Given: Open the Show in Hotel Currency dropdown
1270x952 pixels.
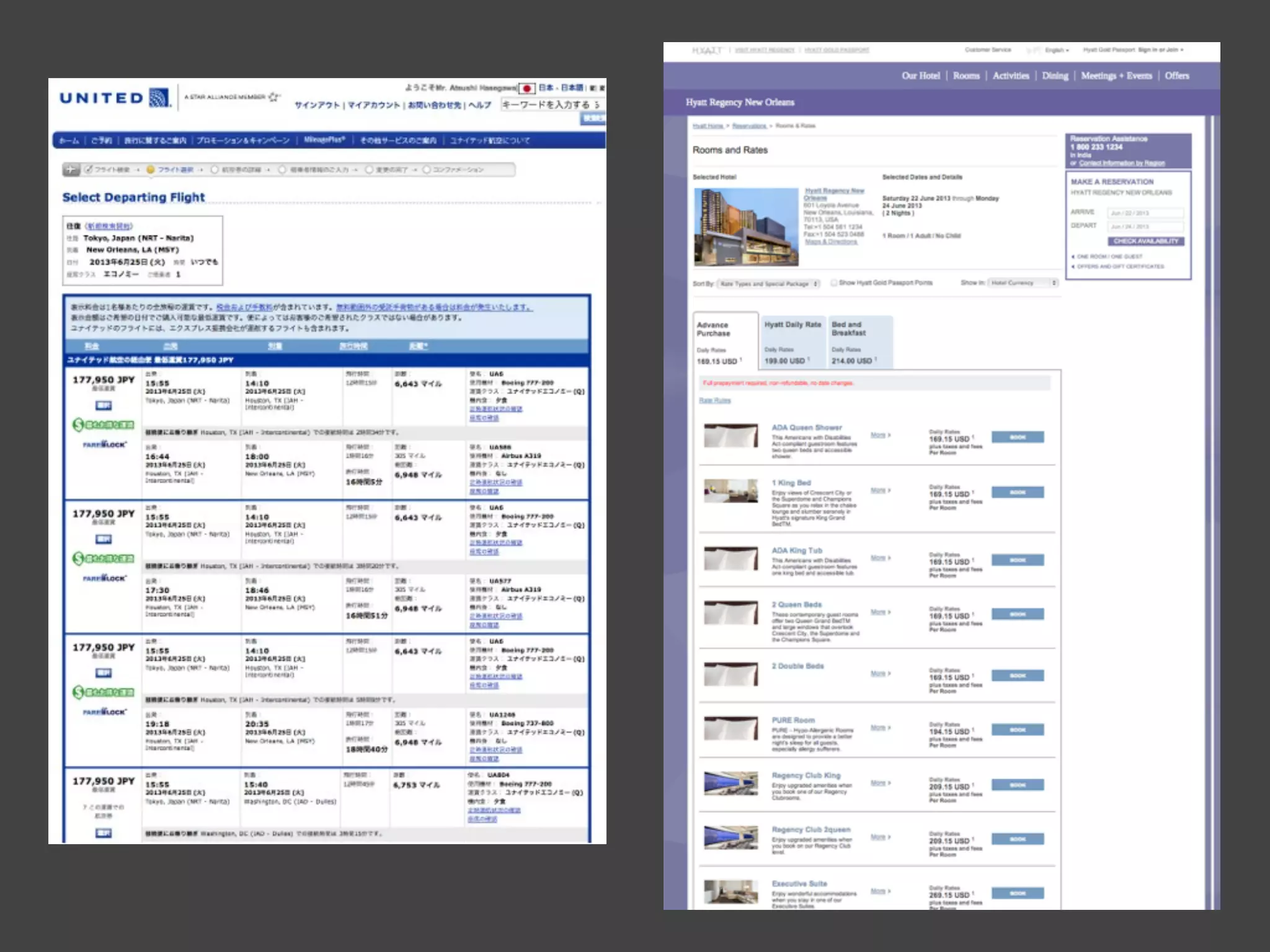Looking at the screenshot, I should click(x=1022, y=283).
